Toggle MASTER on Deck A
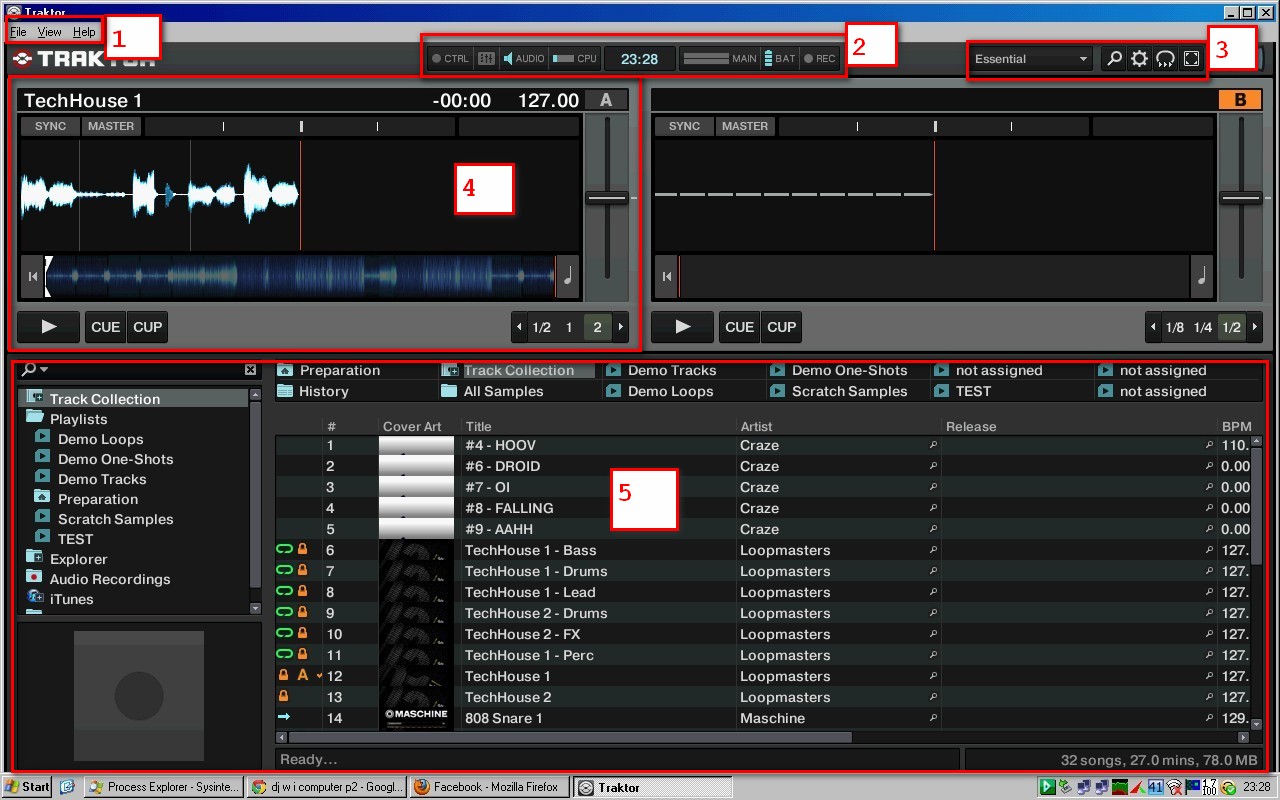Image resolution: width=1280 pixels, height=800 pixels. click(111, 126)
